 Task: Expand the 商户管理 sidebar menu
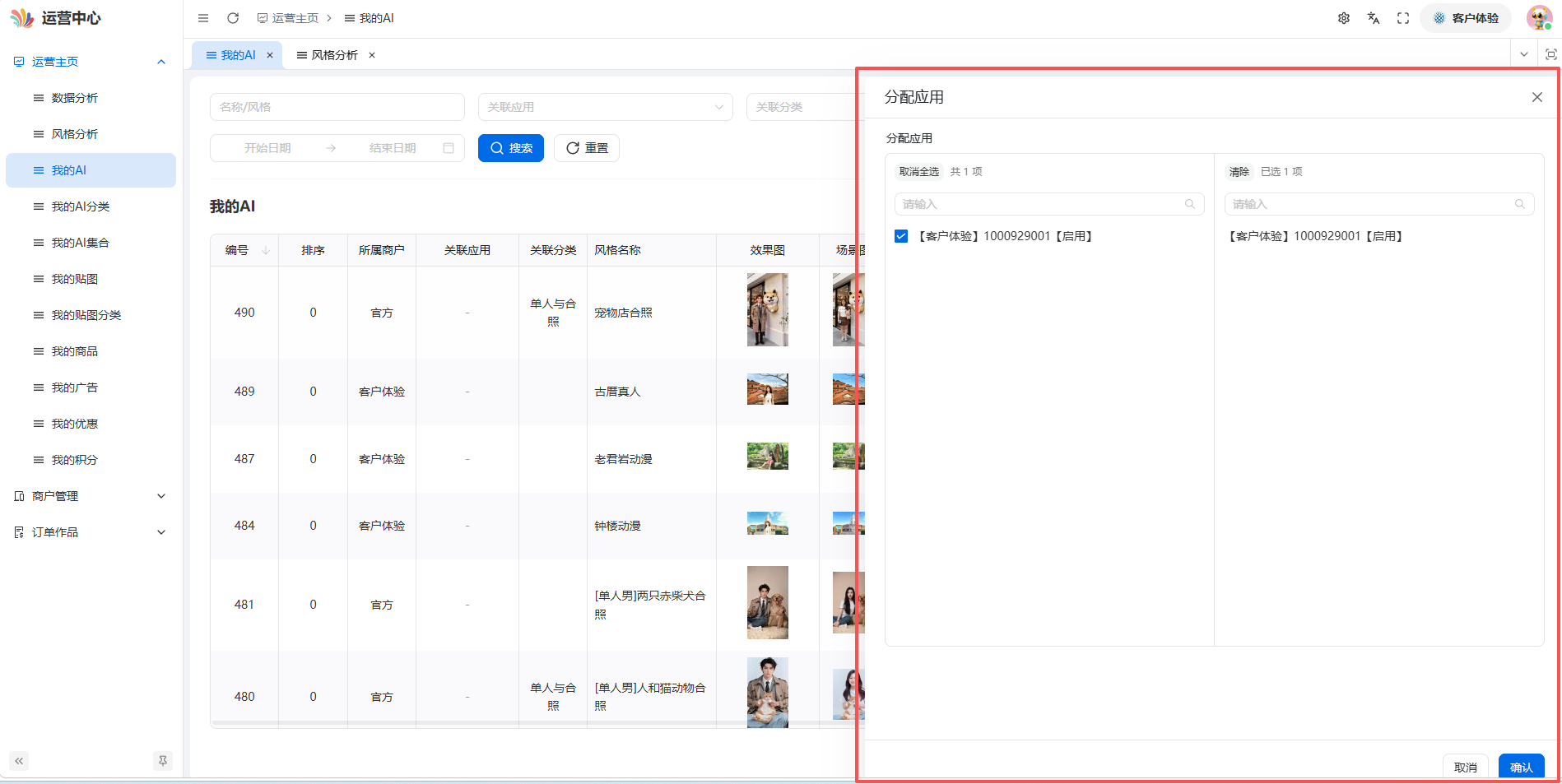pos(91,496)
